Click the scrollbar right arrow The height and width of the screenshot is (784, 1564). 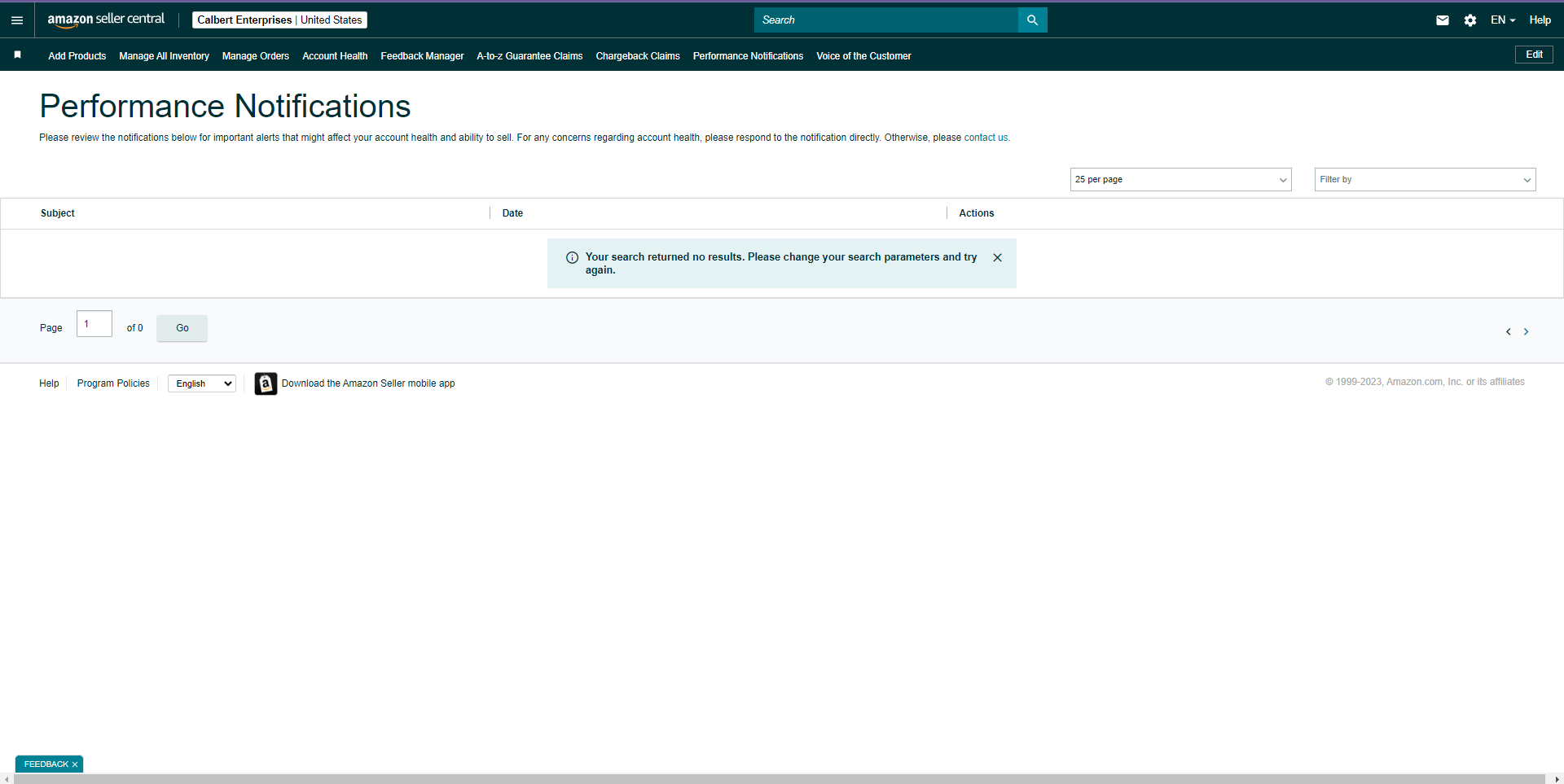coord(1557,779)
